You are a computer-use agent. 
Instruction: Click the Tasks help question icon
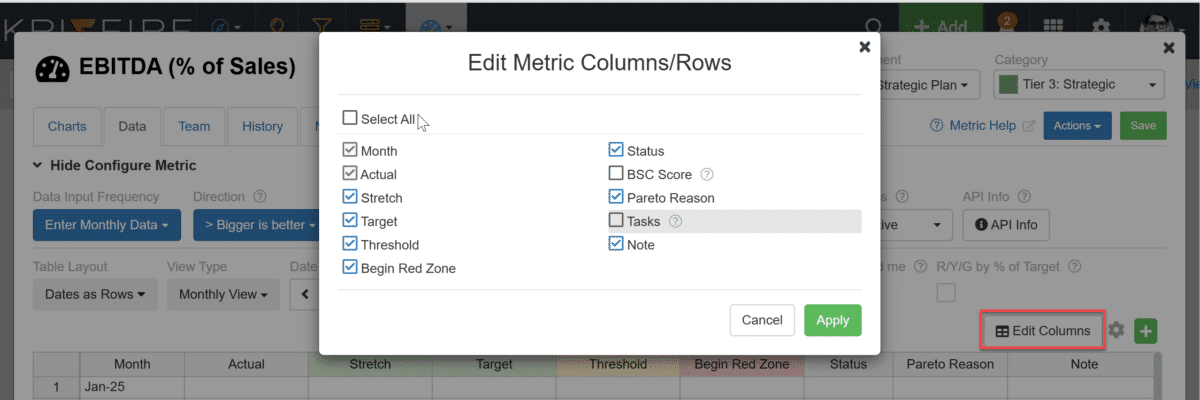(675, 221)
